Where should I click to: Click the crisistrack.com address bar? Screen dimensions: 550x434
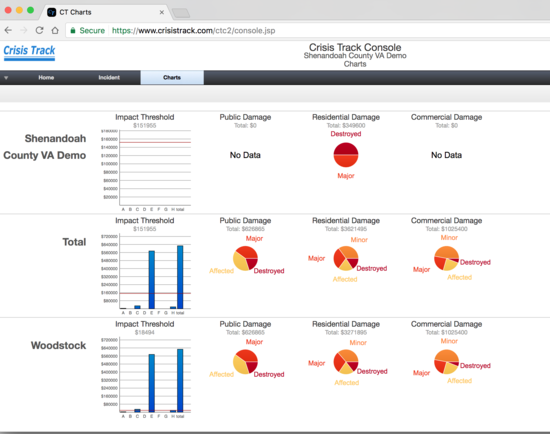pyautogui.click(x=309, y=31)
